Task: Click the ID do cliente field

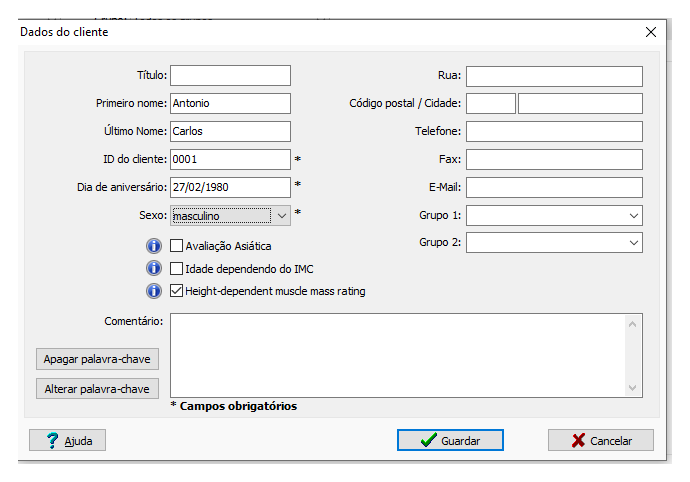Action: tap(231, 159)
